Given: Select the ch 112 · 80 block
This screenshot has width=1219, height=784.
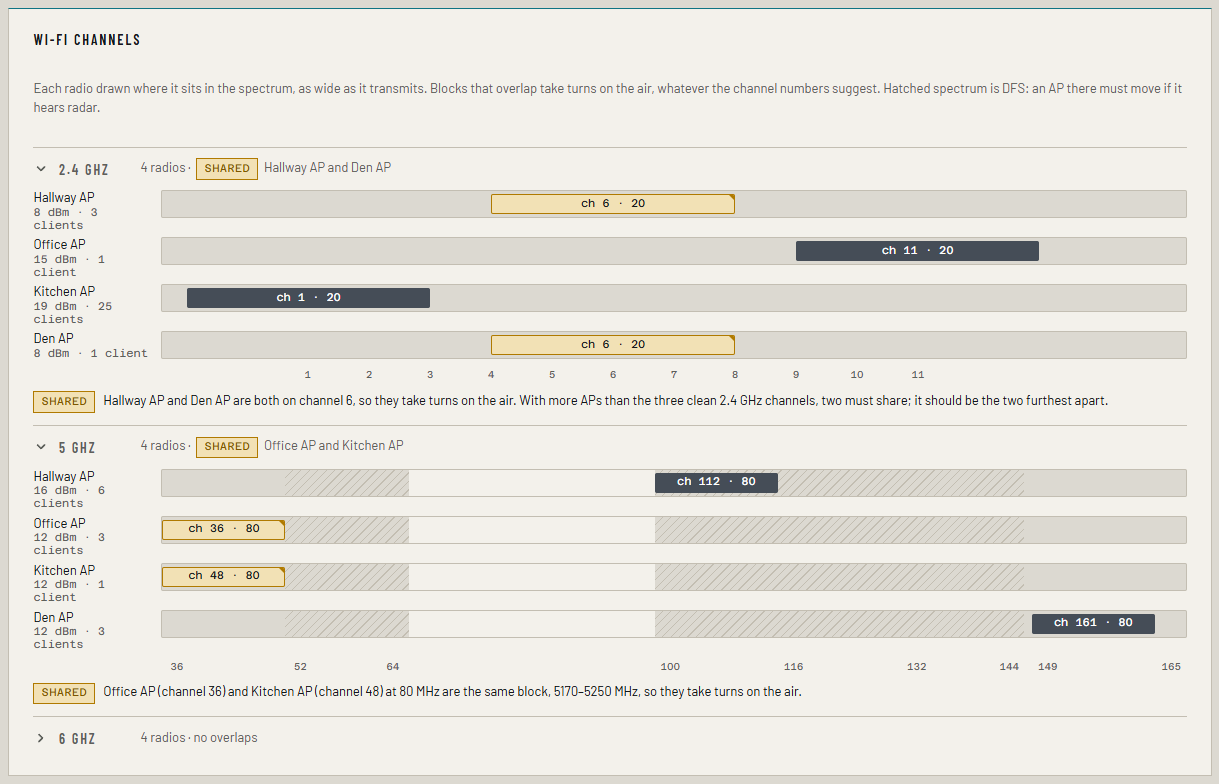Looking at the screenshot, I should click(x=716, y=483).
